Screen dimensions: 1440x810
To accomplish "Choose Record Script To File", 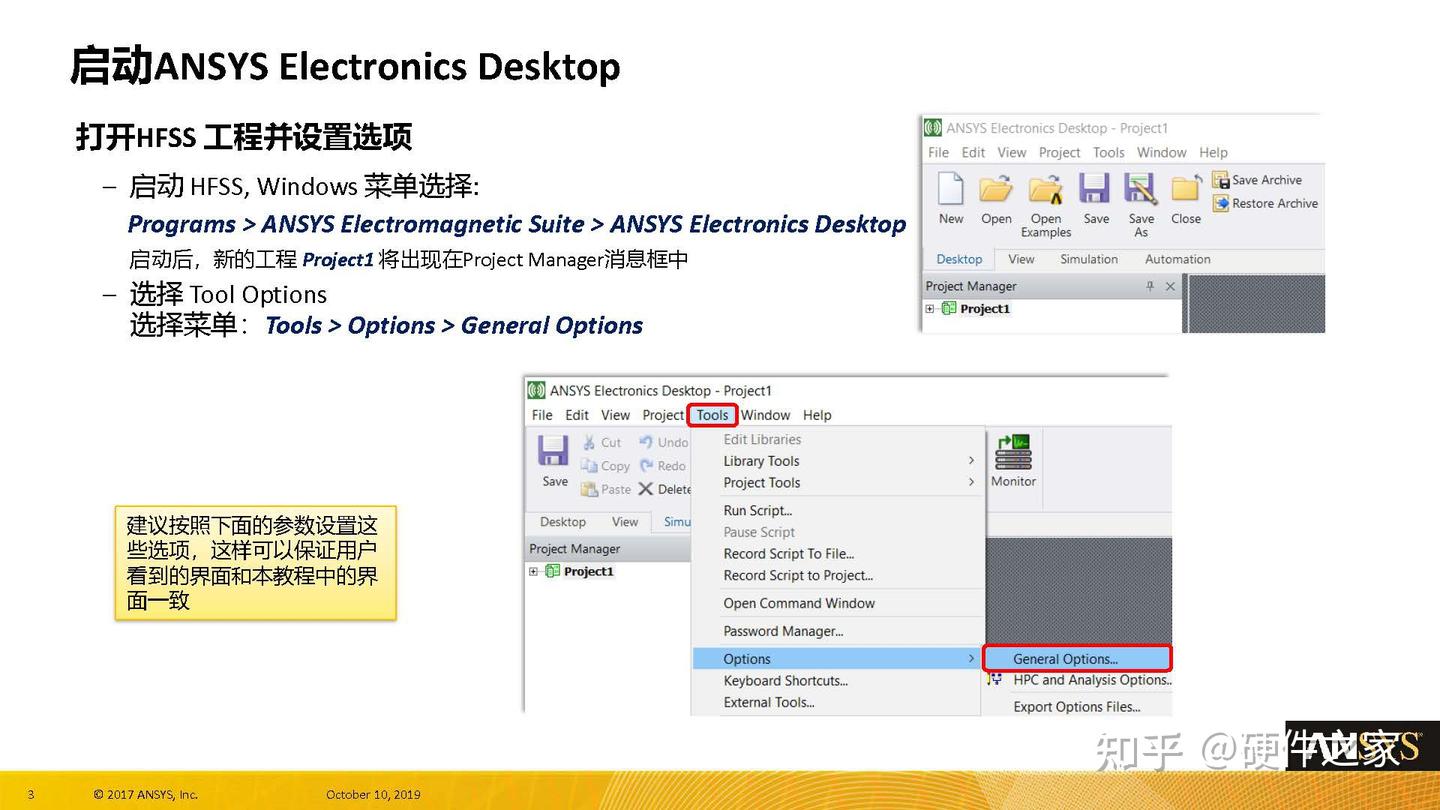I will coord(789,553).
